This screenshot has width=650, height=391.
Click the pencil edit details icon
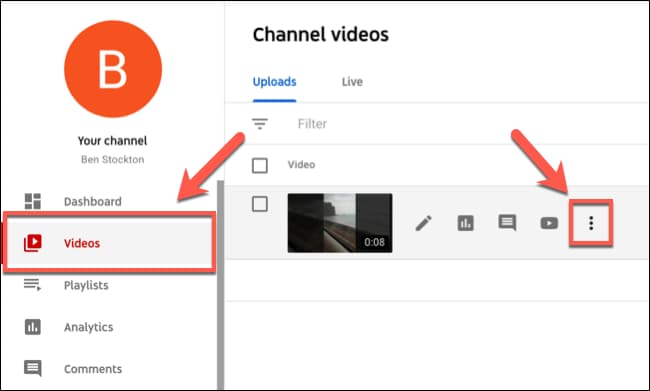pyautogui.click(x=424, y=223)
